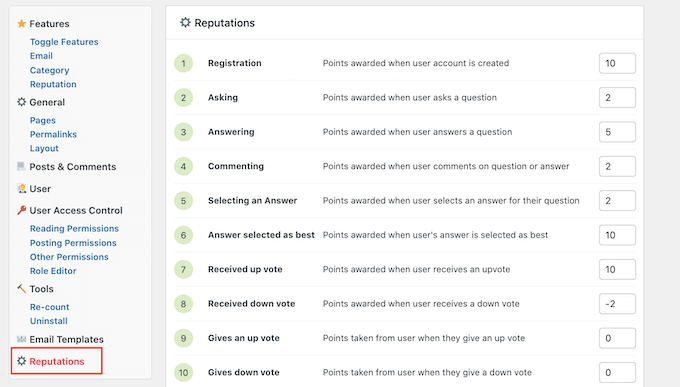Click 'Points taken from user when they give a down vote'
Image resolution: width=680 pixels, height=387 pixels.
click(x=427, y=372)
